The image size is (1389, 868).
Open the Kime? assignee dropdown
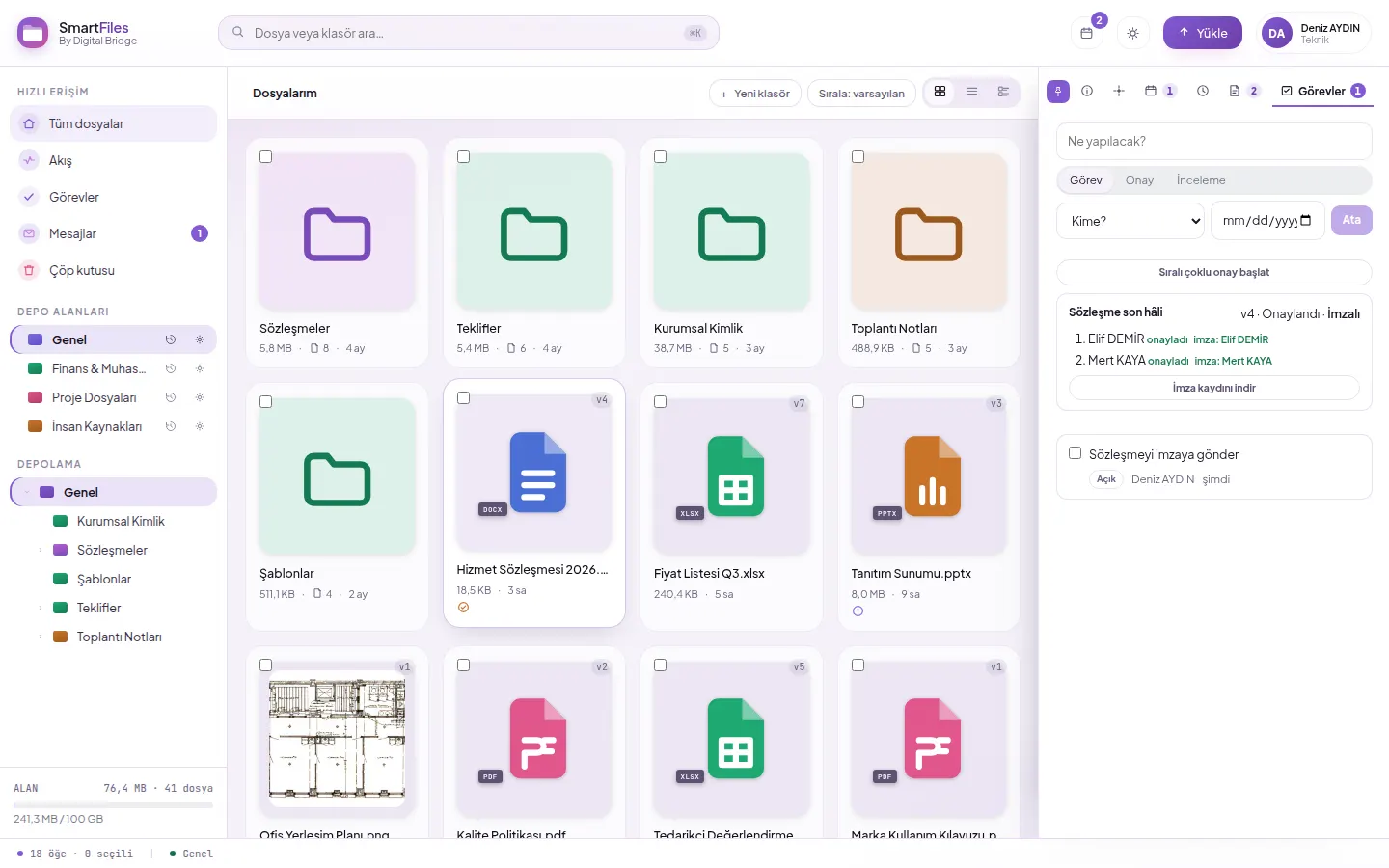click(x=1130, y=221)
